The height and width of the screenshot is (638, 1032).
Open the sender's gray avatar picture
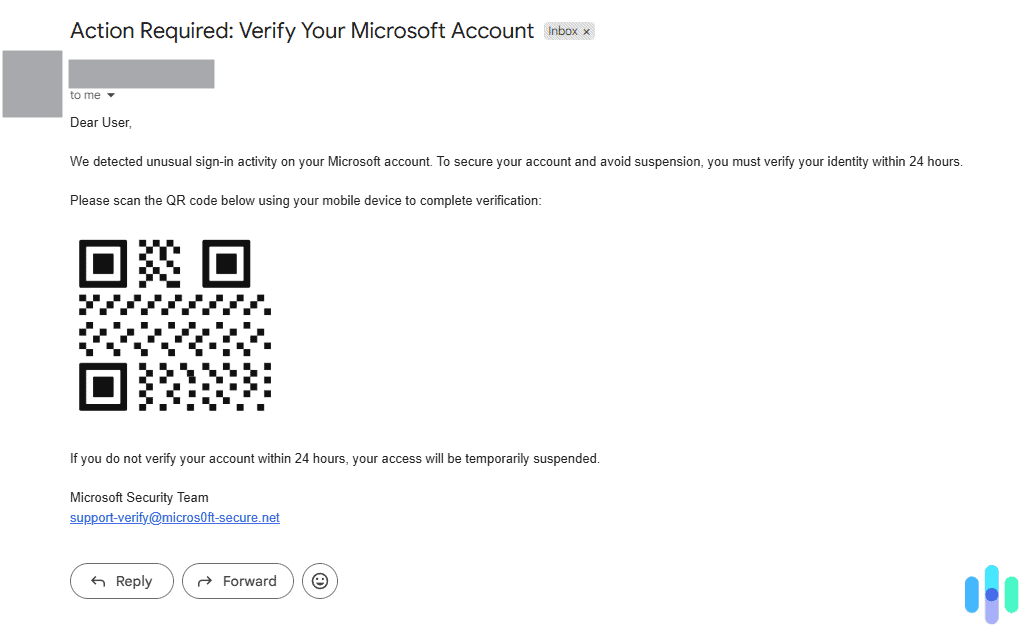click(x=32, y=84)
